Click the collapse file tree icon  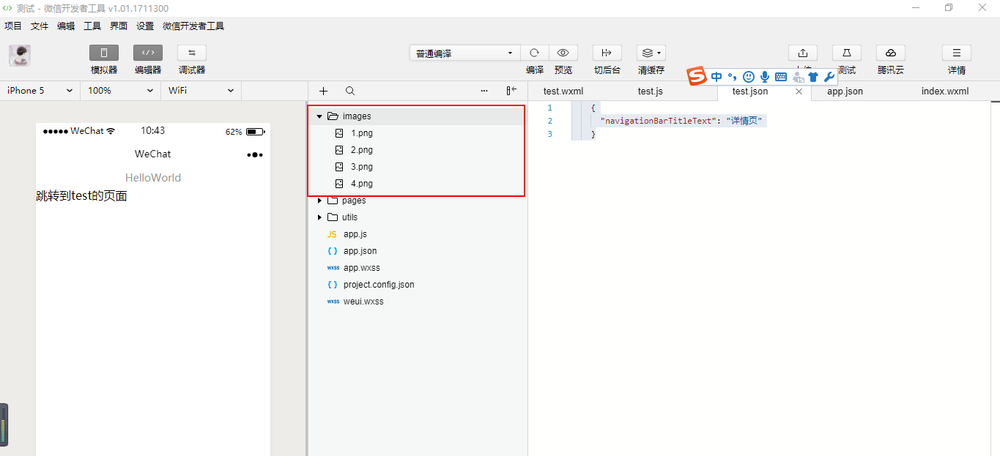(511, 91)
